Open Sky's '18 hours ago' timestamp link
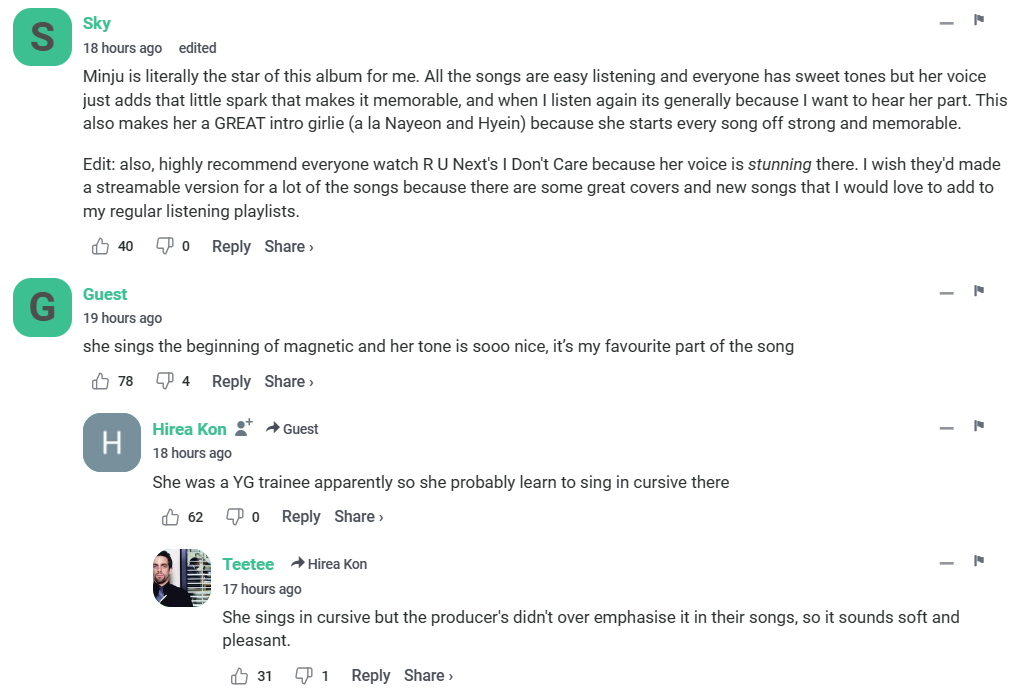This screenshot has height=694, width=1019. tap(122, 48)
